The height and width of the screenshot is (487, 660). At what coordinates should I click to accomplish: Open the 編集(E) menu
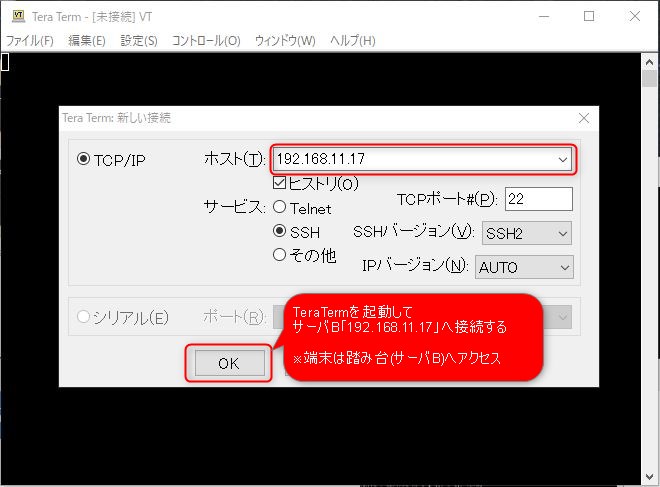point(87,41)
